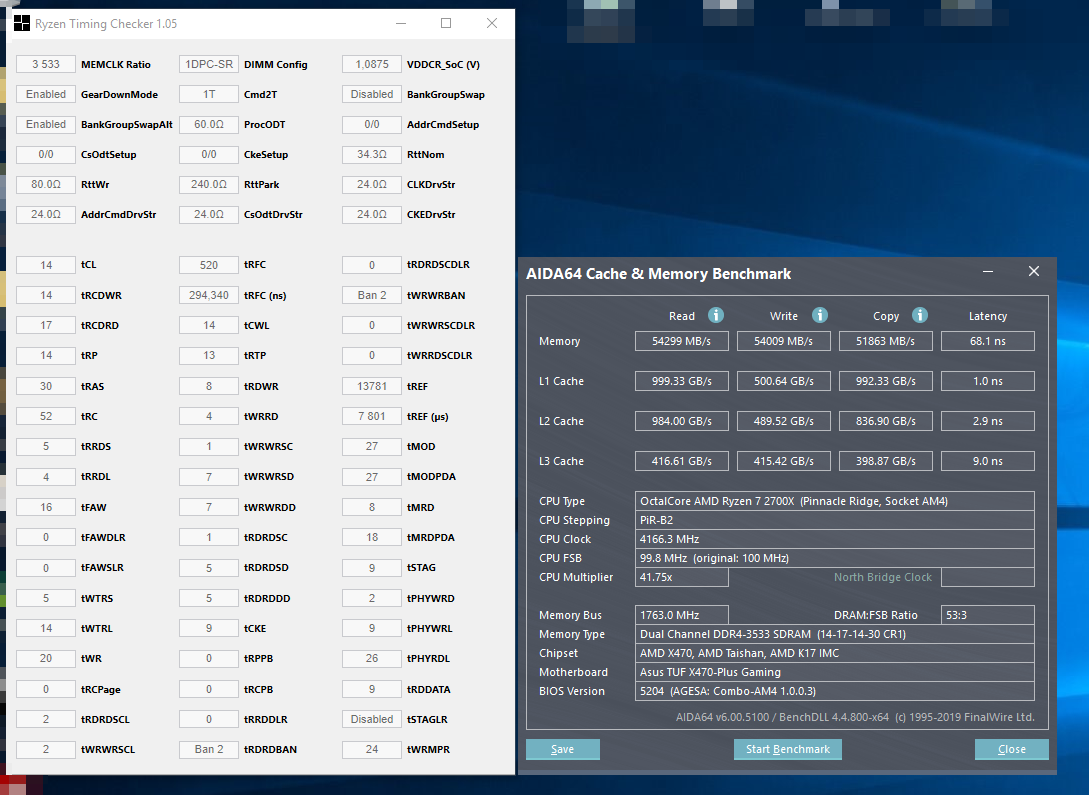Viewport: 1089px width, 795px height.
Task: Select L2 Cache Read value 984.00 GB/s
Action: (681, 421)
